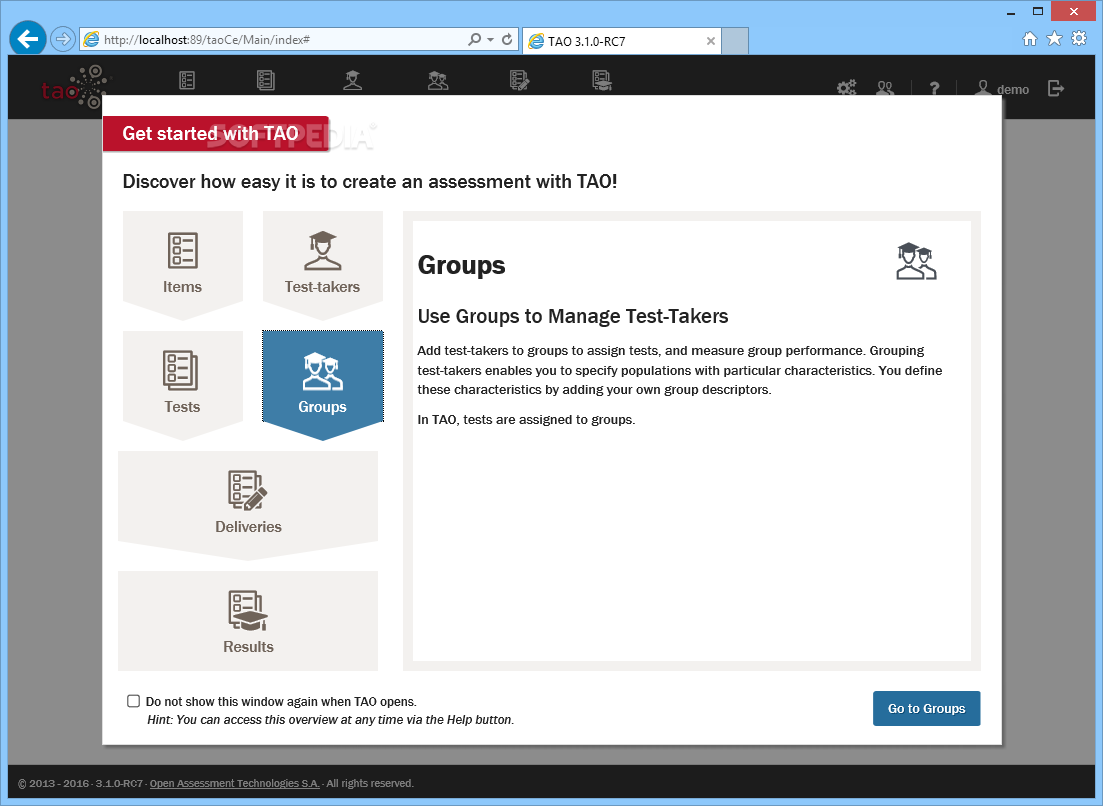Click the browser Forward arrow button
The image size is (1103, 806).
pos(63,39)
